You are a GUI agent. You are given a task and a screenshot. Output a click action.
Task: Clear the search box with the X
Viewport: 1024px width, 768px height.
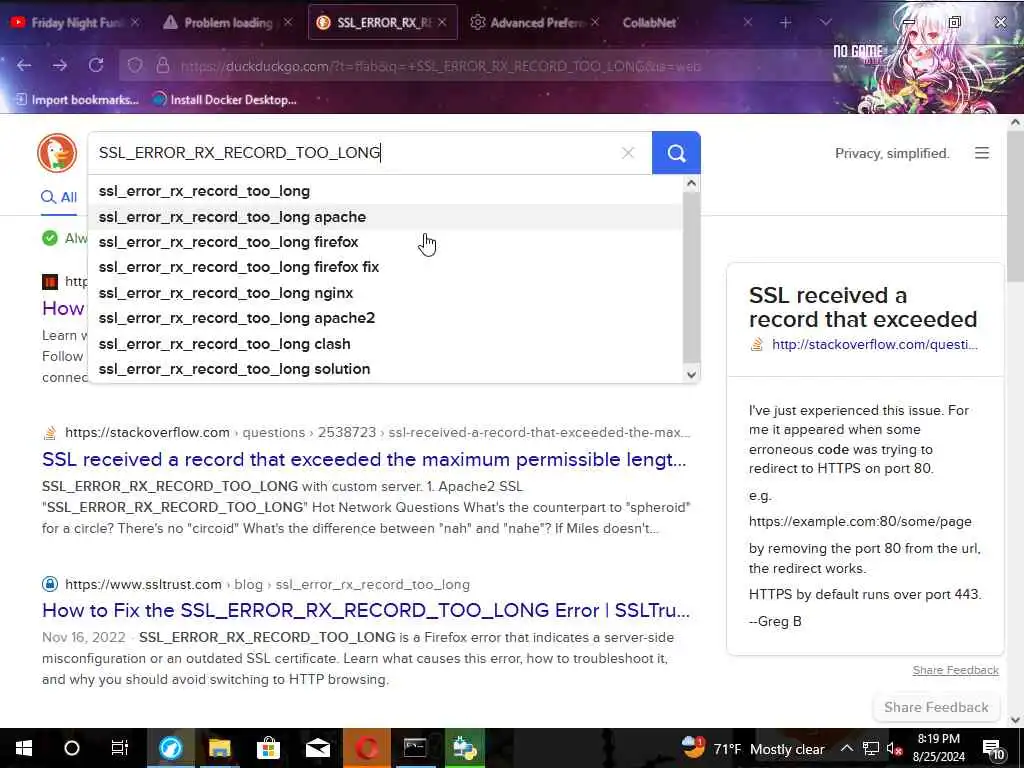(x=628, y=153)
